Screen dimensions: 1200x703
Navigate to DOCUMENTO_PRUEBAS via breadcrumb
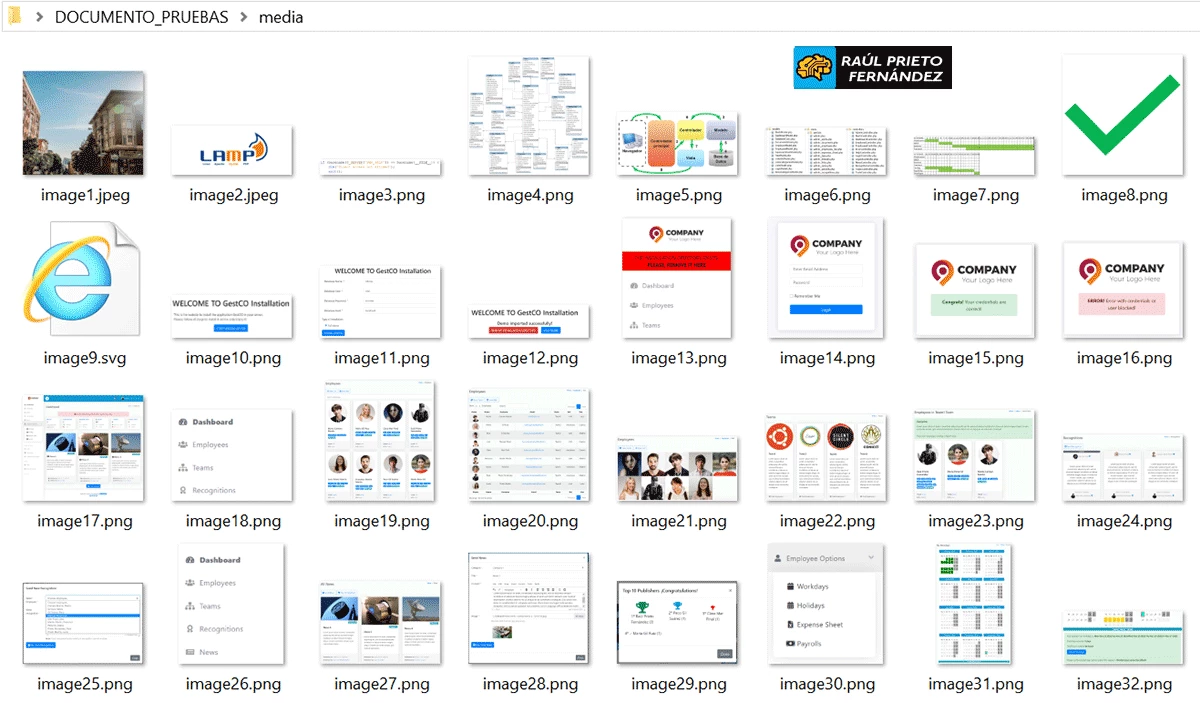[x=140, y=17]
